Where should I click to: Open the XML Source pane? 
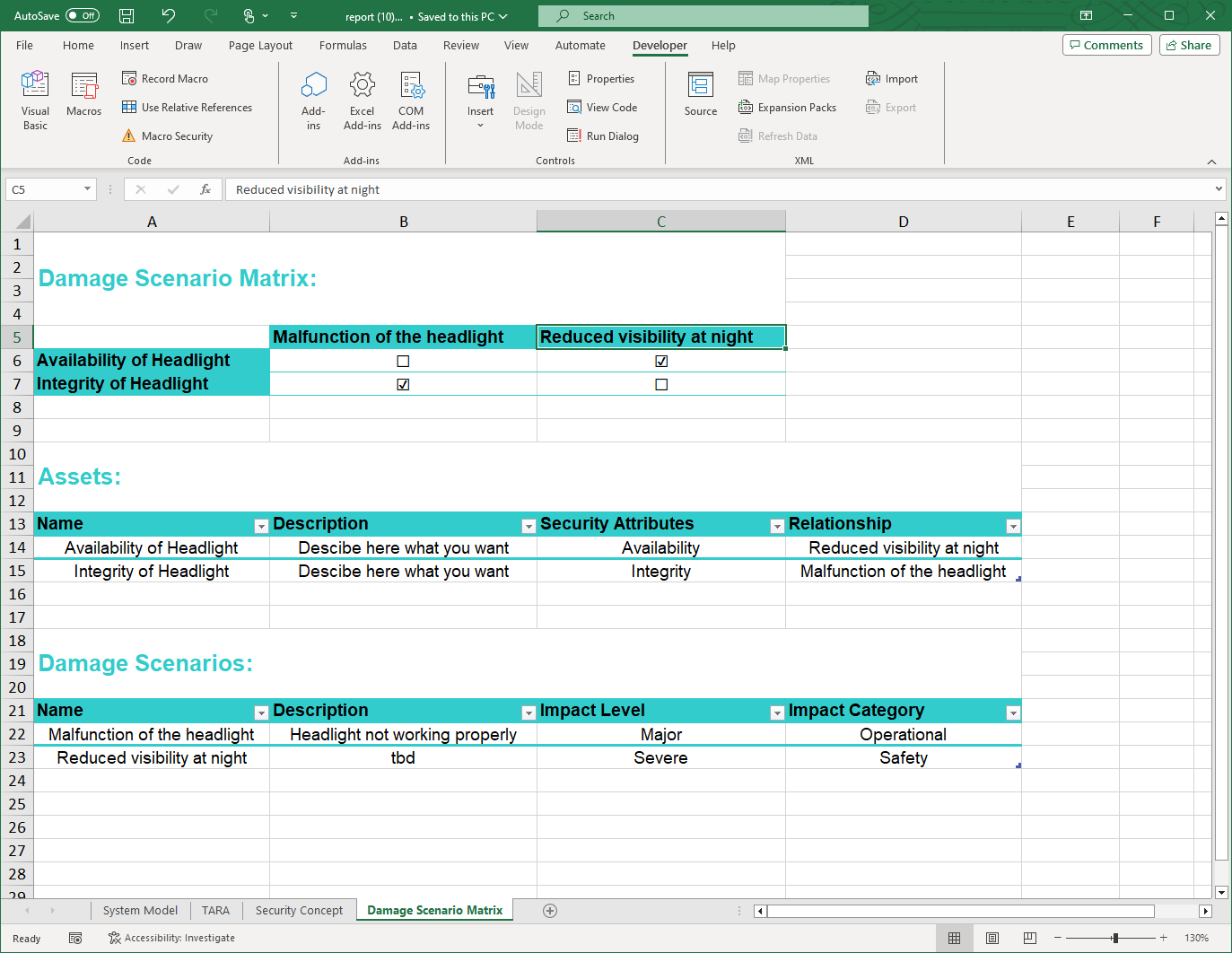pyautogui.click(x=701, y=94)
